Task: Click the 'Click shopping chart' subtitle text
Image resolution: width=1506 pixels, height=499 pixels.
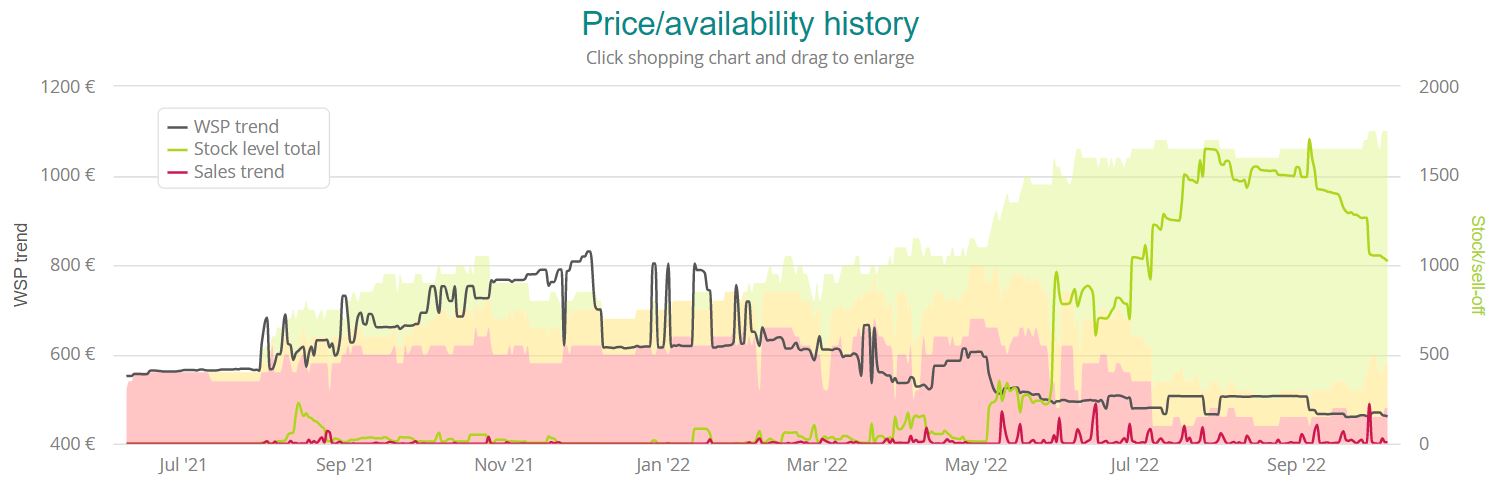Action: point(750,57)
